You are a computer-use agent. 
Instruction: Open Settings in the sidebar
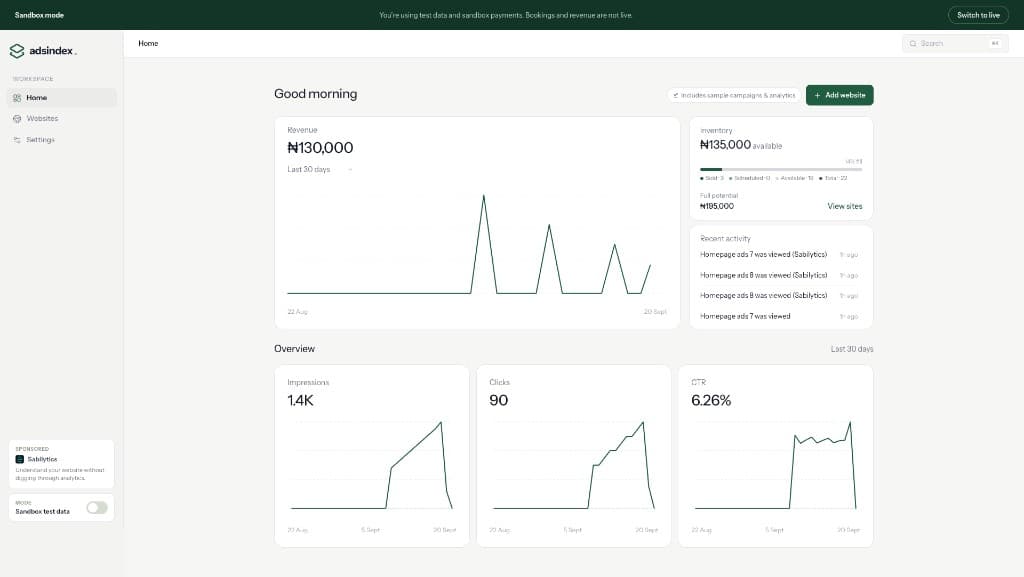pyautogui.click(x=62, y=140)
